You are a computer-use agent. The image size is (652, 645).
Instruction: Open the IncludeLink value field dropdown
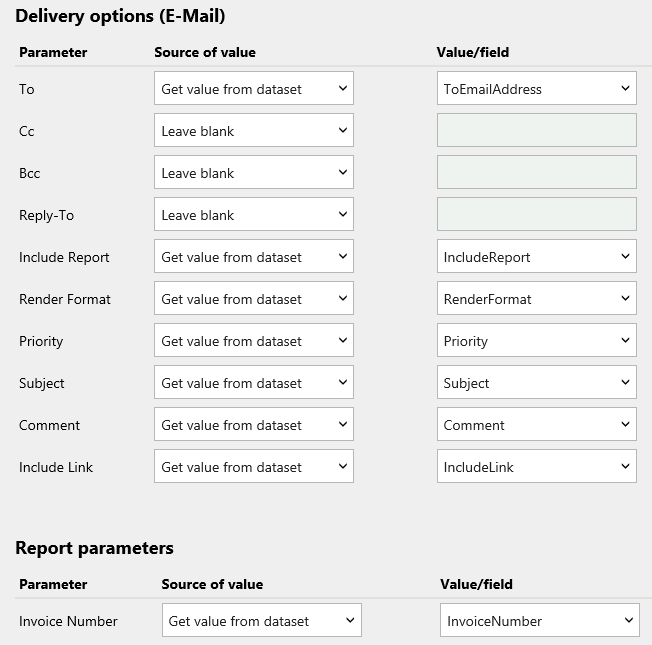[536, 467]
